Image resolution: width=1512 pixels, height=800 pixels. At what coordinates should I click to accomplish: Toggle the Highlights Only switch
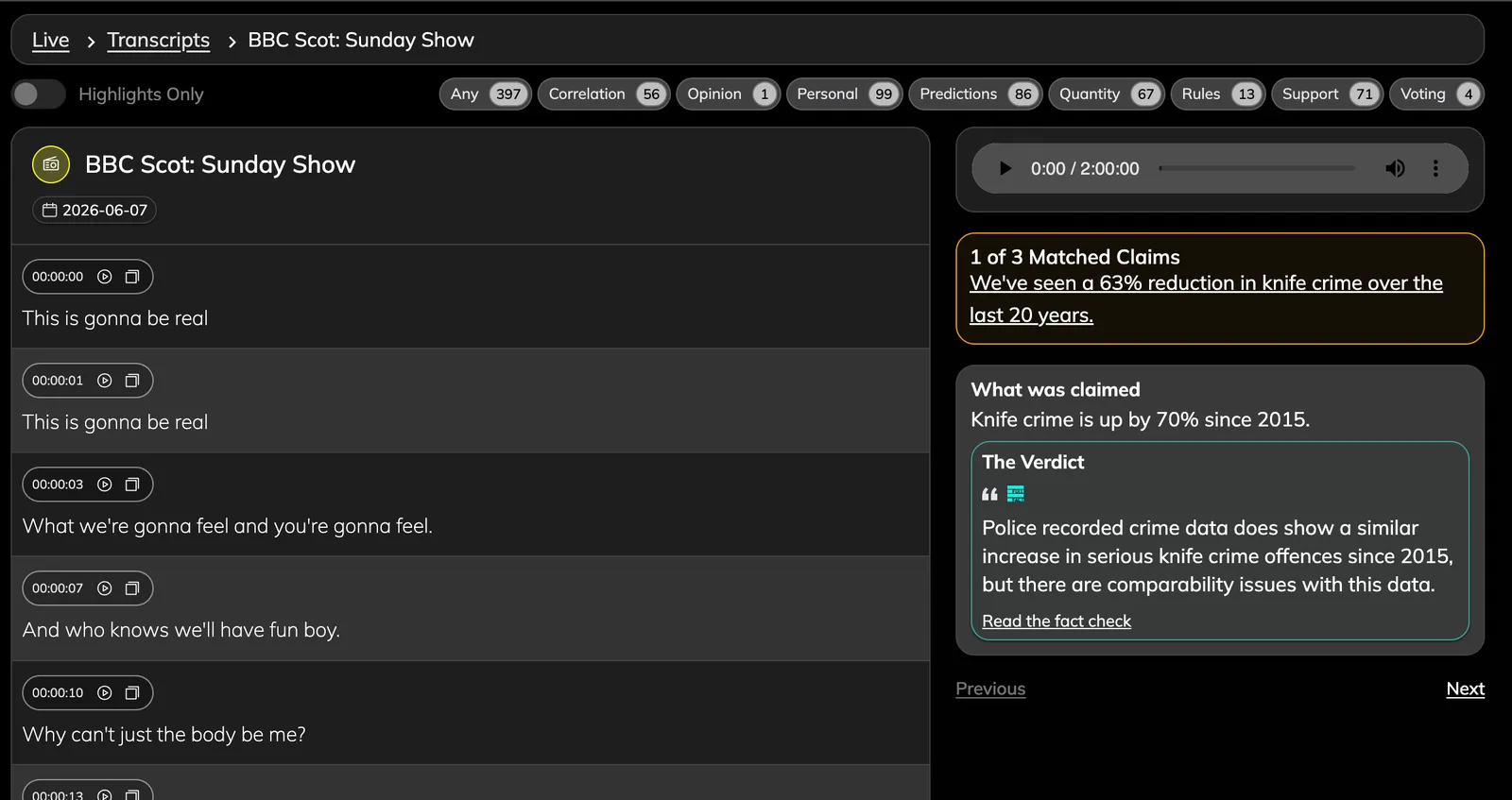tap(39, 94)
